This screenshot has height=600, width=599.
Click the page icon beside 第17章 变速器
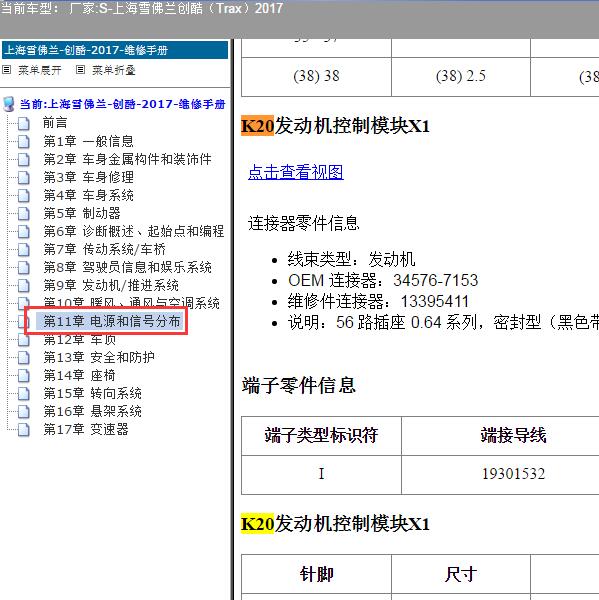tap(24, 429)
